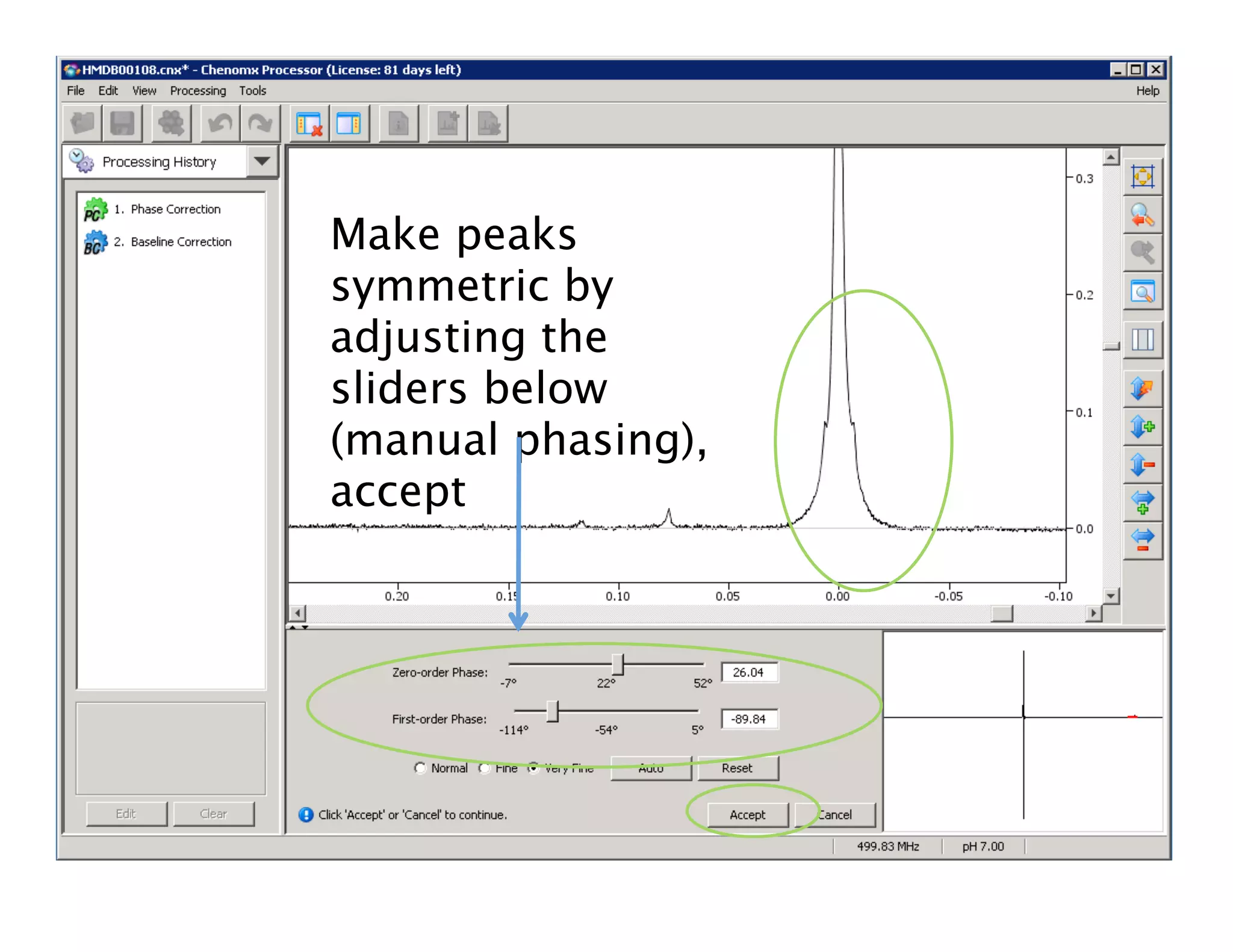
Task: Click the zoom to fit icon
Action: 1142,177
